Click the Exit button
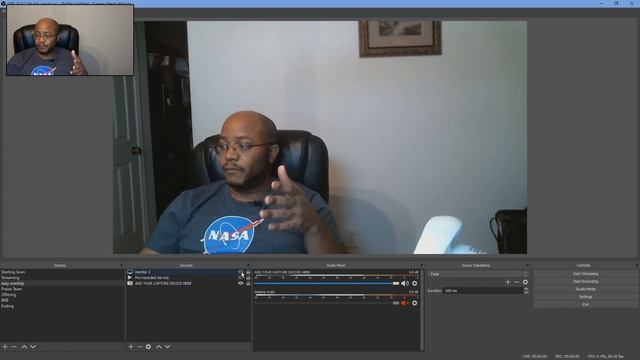The image size is (640, 360). (585, 304)
